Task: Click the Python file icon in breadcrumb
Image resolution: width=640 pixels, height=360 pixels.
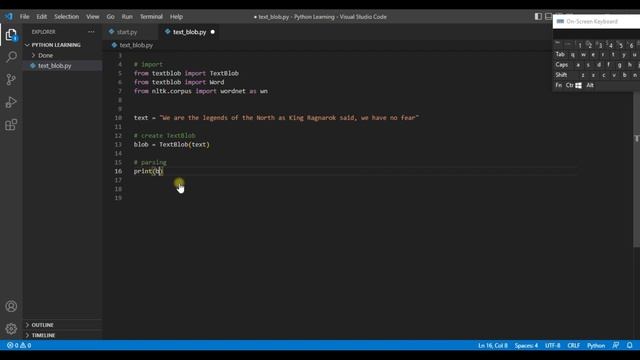Action: tap(114, 45)
